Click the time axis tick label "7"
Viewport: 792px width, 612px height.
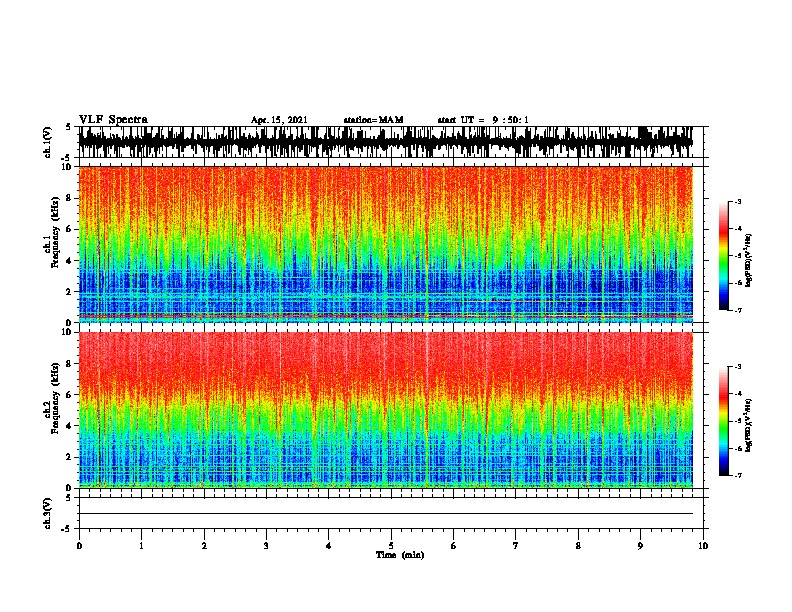point(516,546)
